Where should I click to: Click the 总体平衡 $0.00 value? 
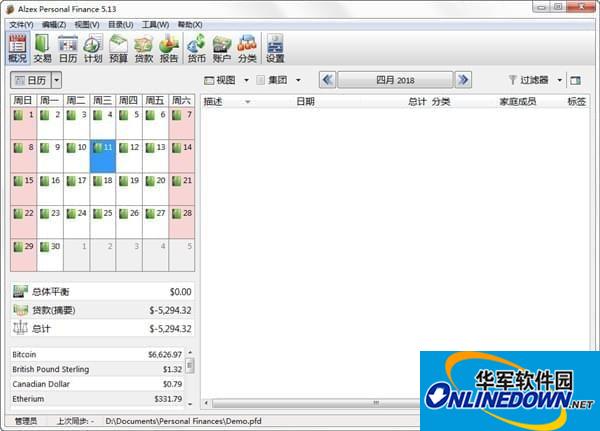click(x=181, y=292)
